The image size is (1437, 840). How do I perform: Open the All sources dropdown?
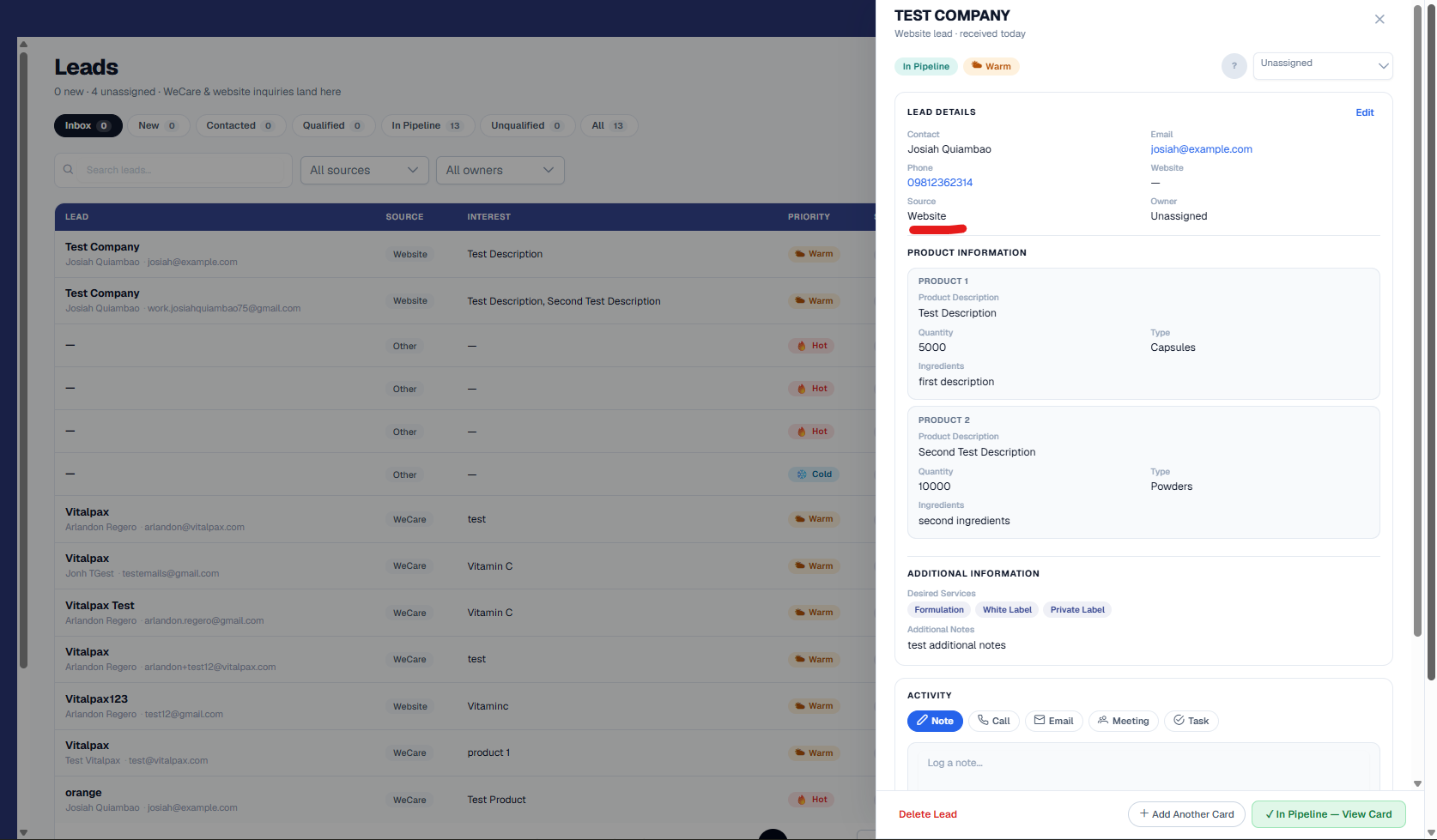pyautogui.click(x=364, y=170)
